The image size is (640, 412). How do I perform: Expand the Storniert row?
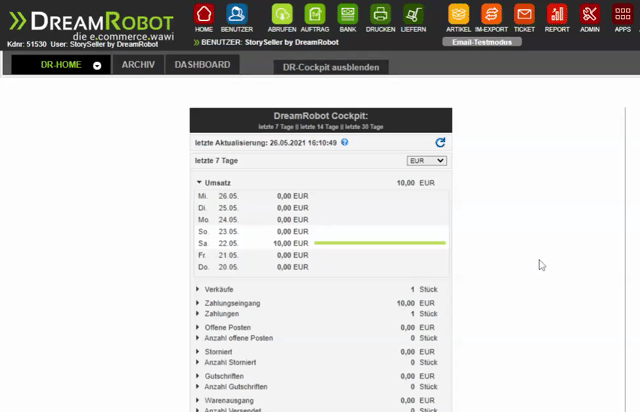point(198,352)
